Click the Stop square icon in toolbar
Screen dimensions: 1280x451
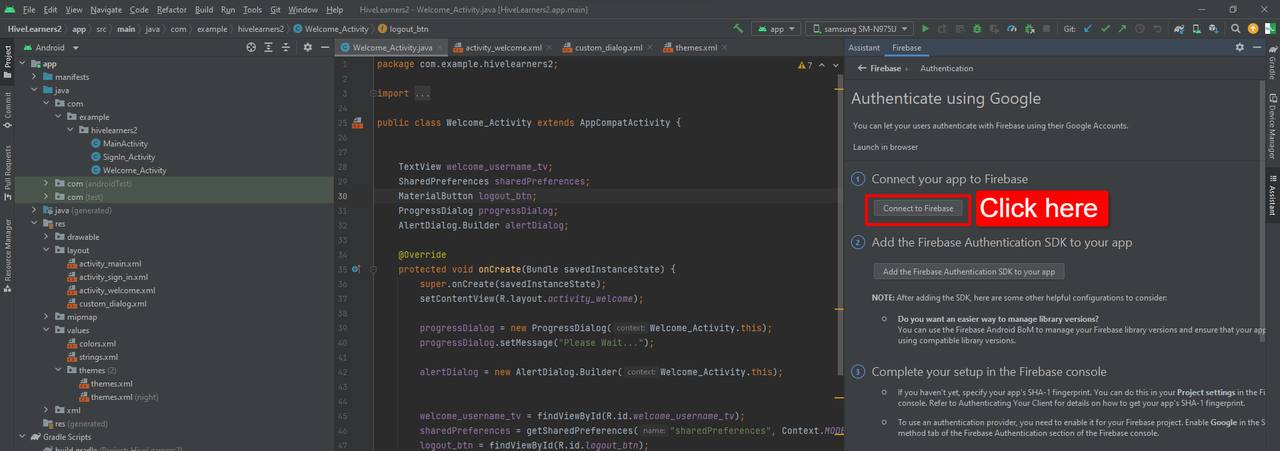1046,29
